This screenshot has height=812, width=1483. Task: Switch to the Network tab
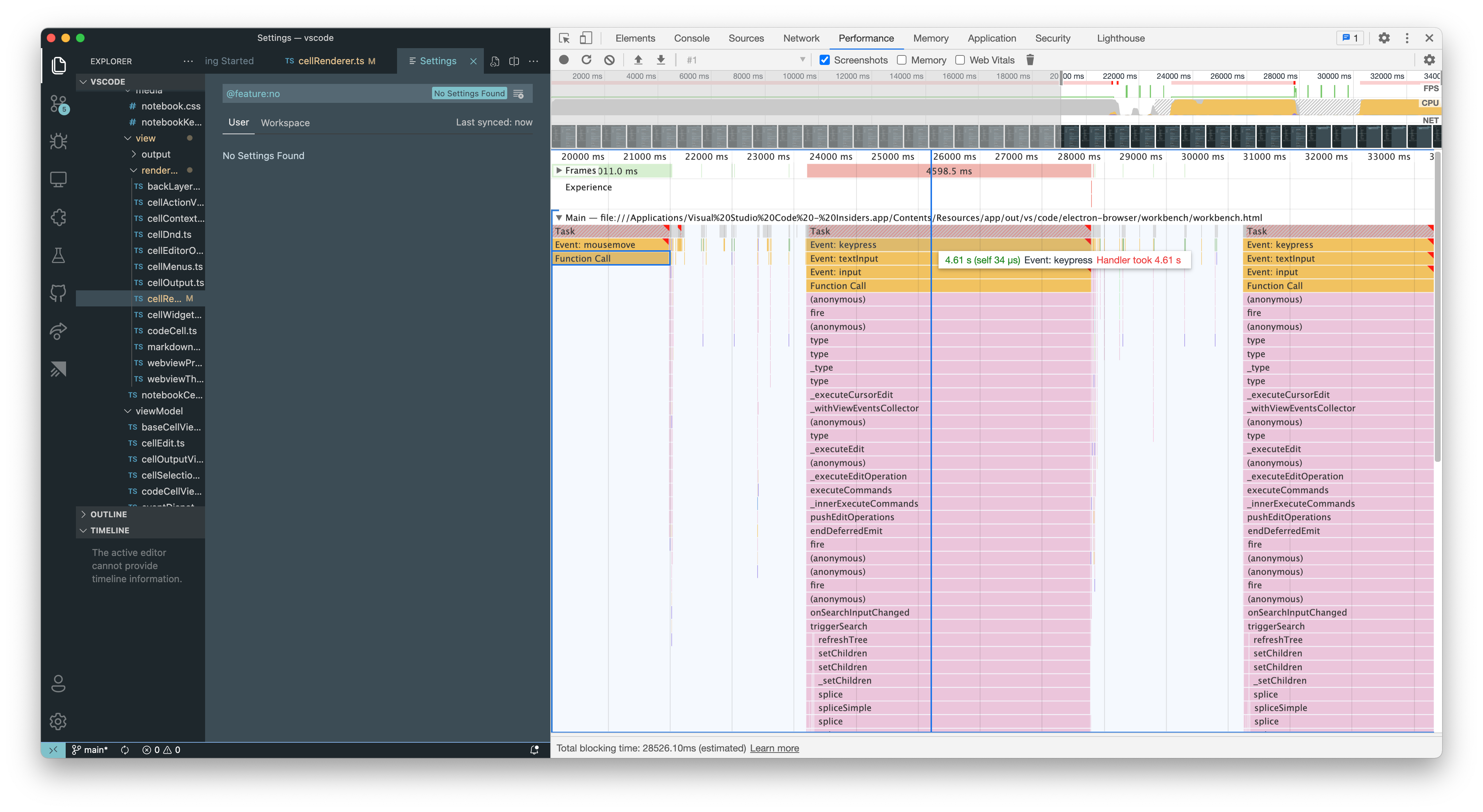pyautogui.click(x=801, y=38)
